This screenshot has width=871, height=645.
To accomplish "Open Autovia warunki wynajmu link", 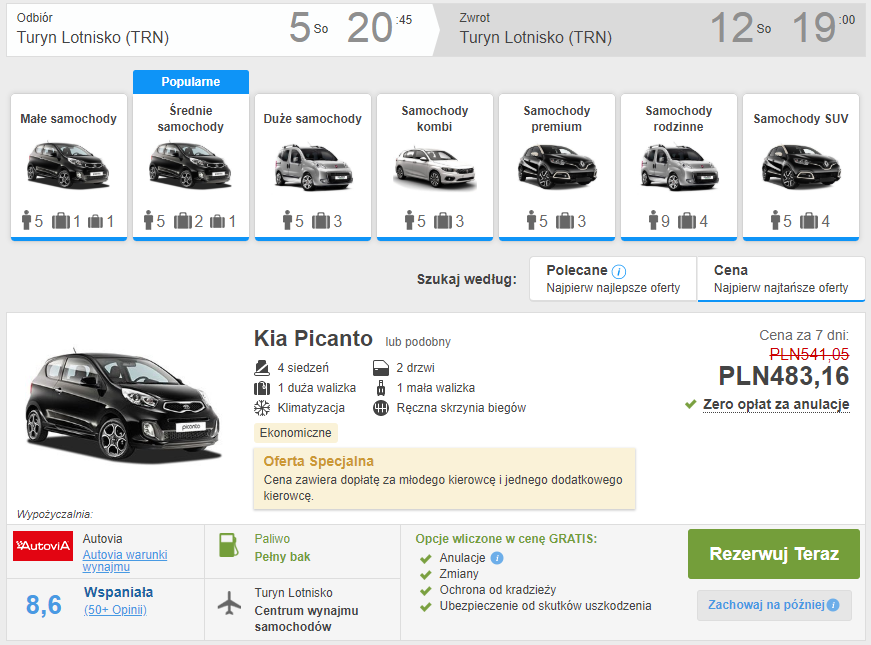I will [x=125, y=561].
